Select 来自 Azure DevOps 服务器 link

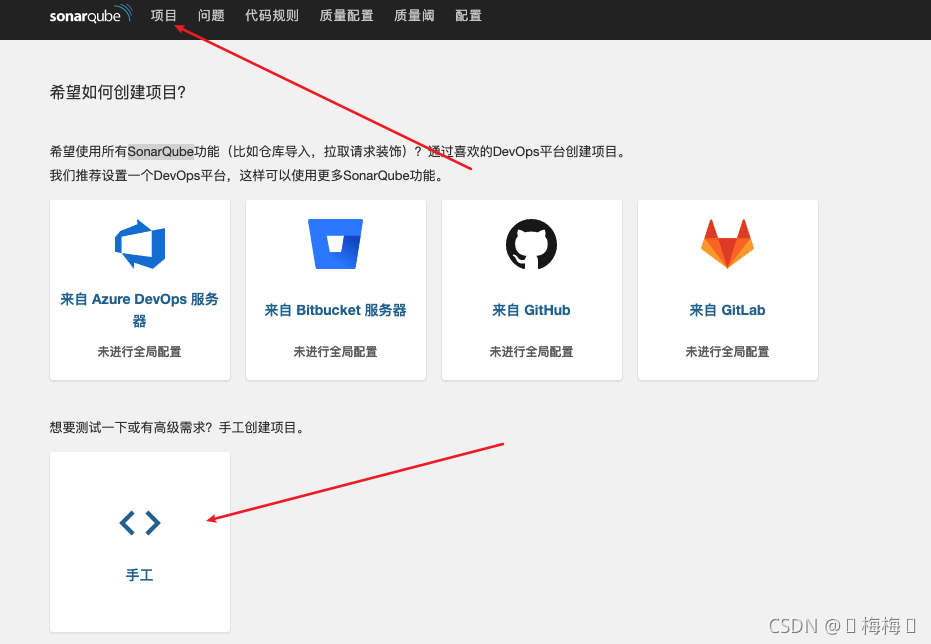140,310
